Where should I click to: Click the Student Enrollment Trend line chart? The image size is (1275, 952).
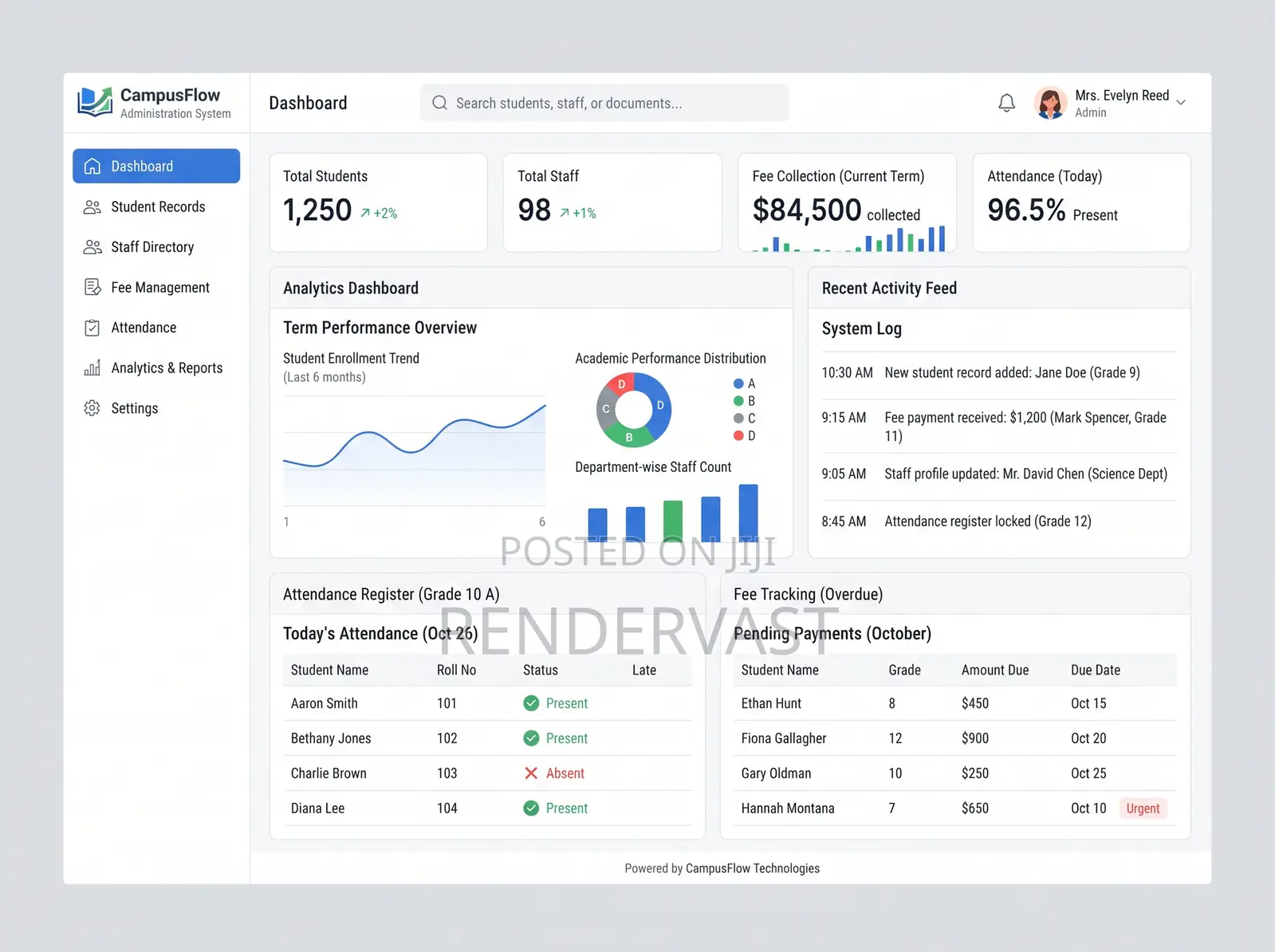pos(415,450)
